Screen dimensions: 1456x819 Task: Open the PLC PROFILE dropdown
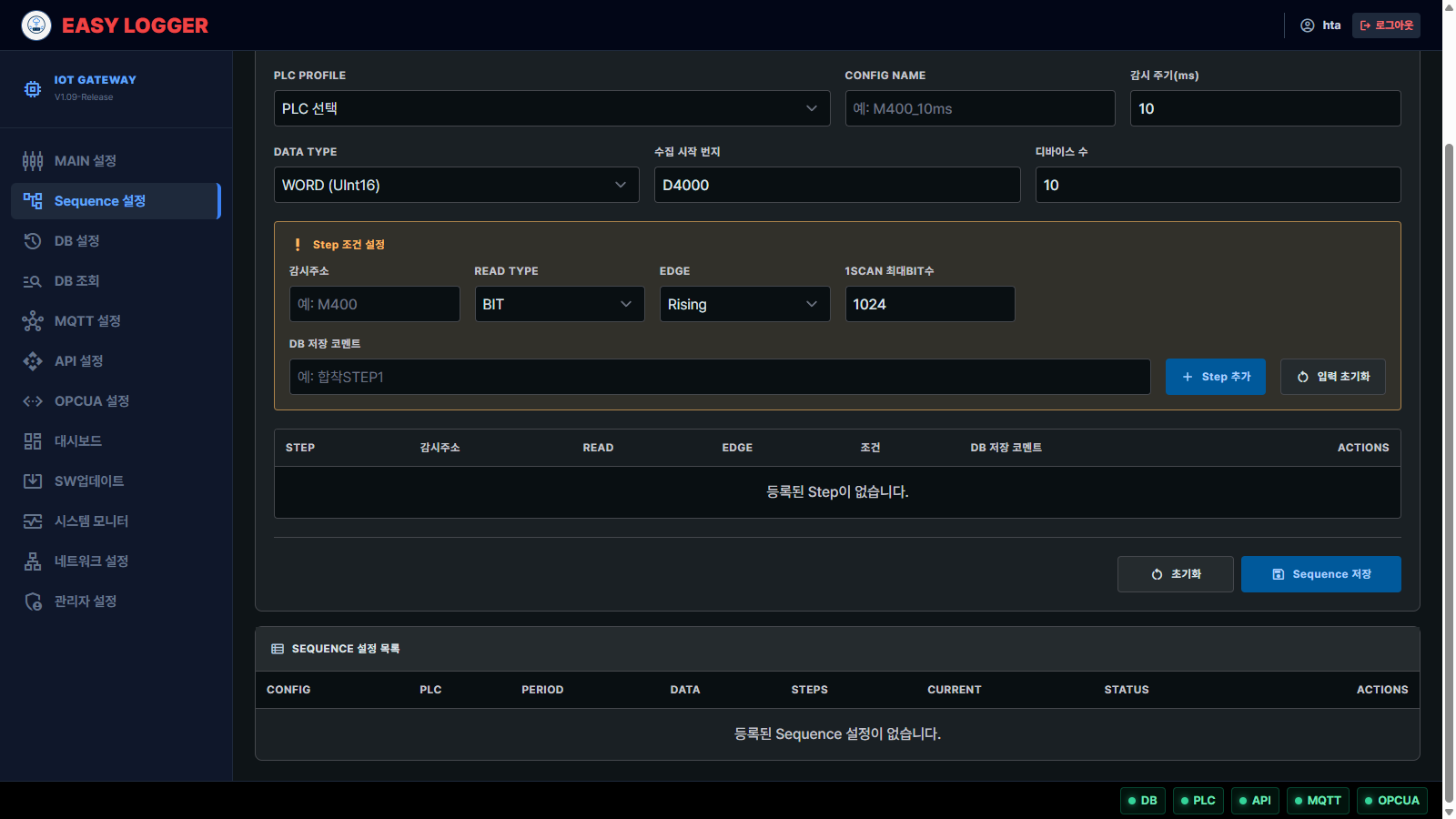click(551, 108)
